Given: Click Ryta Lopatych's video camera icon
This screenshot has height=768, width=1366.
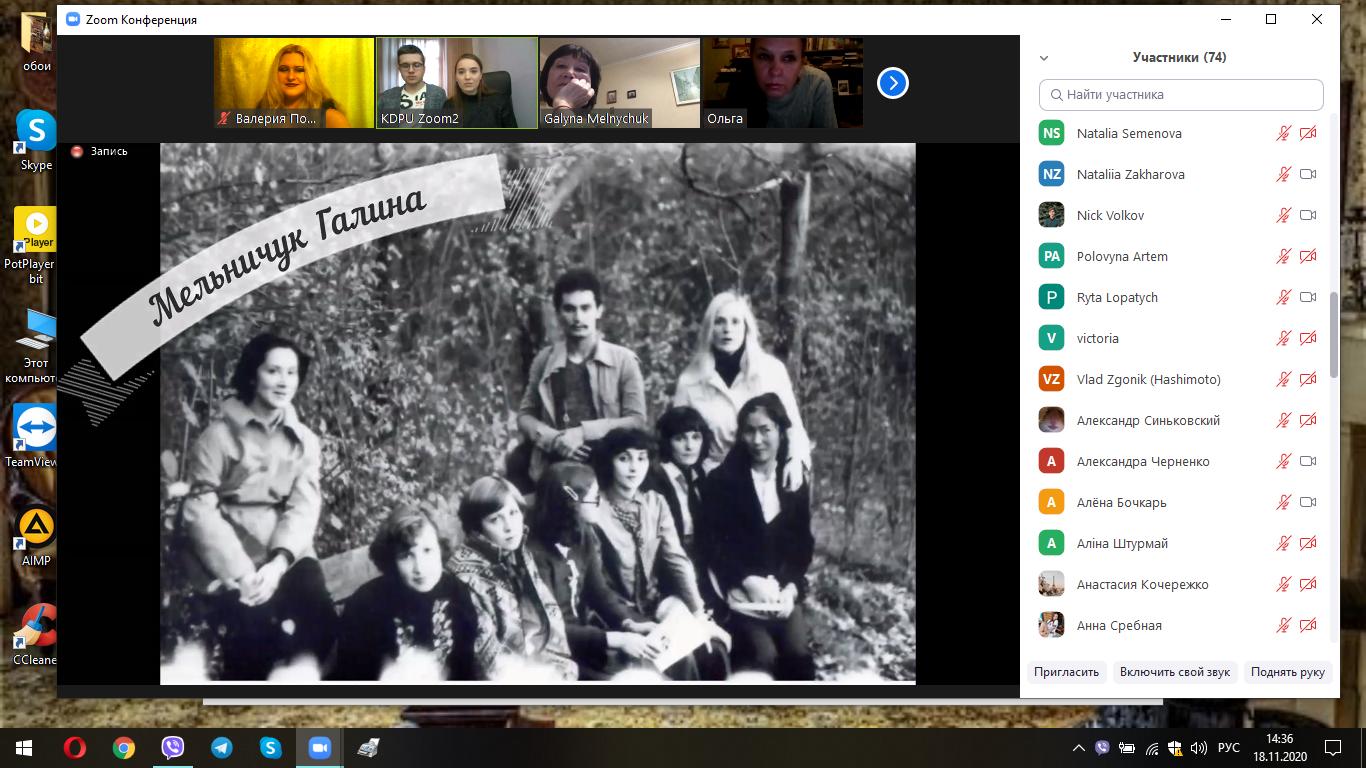Looking at the screenshot, I should (x=1307, y=297).
